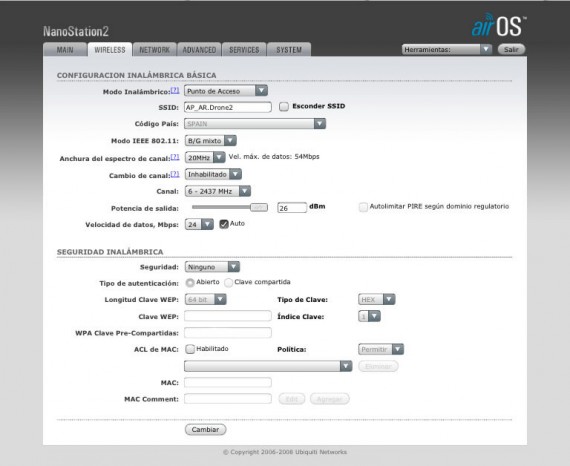This screenshot has height=466, width=570.
Task: Open the Herramientas tools dropdown
Action: [x=447, y=49]
